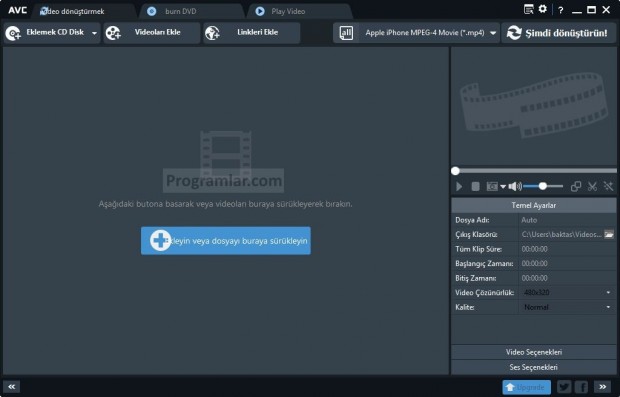The image size is (620, 397).
Task: Click the preview seek bar handle
Action: [456, 171]
